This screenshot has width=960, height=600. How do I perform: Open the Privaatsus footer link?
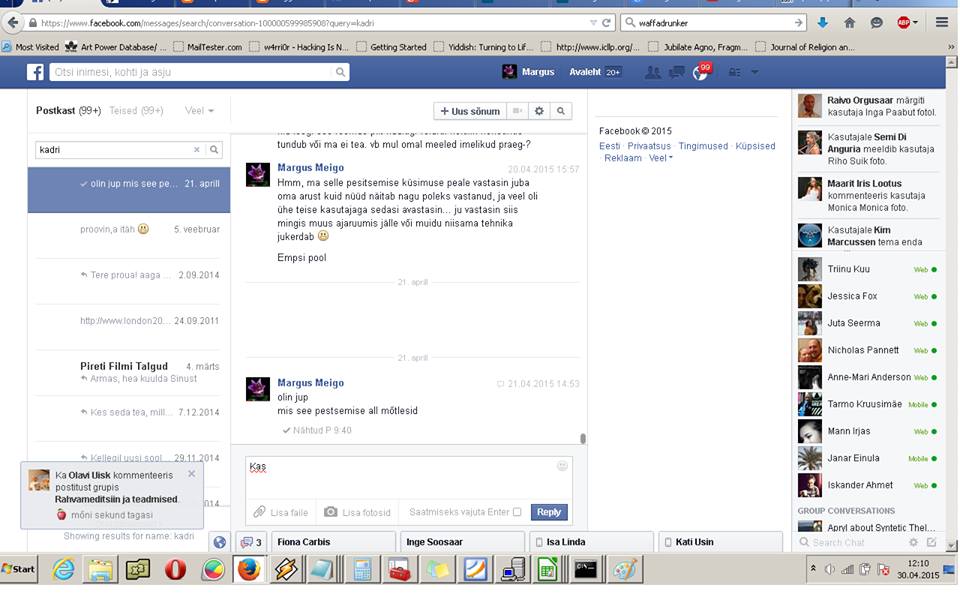click(x=649, y=146)
